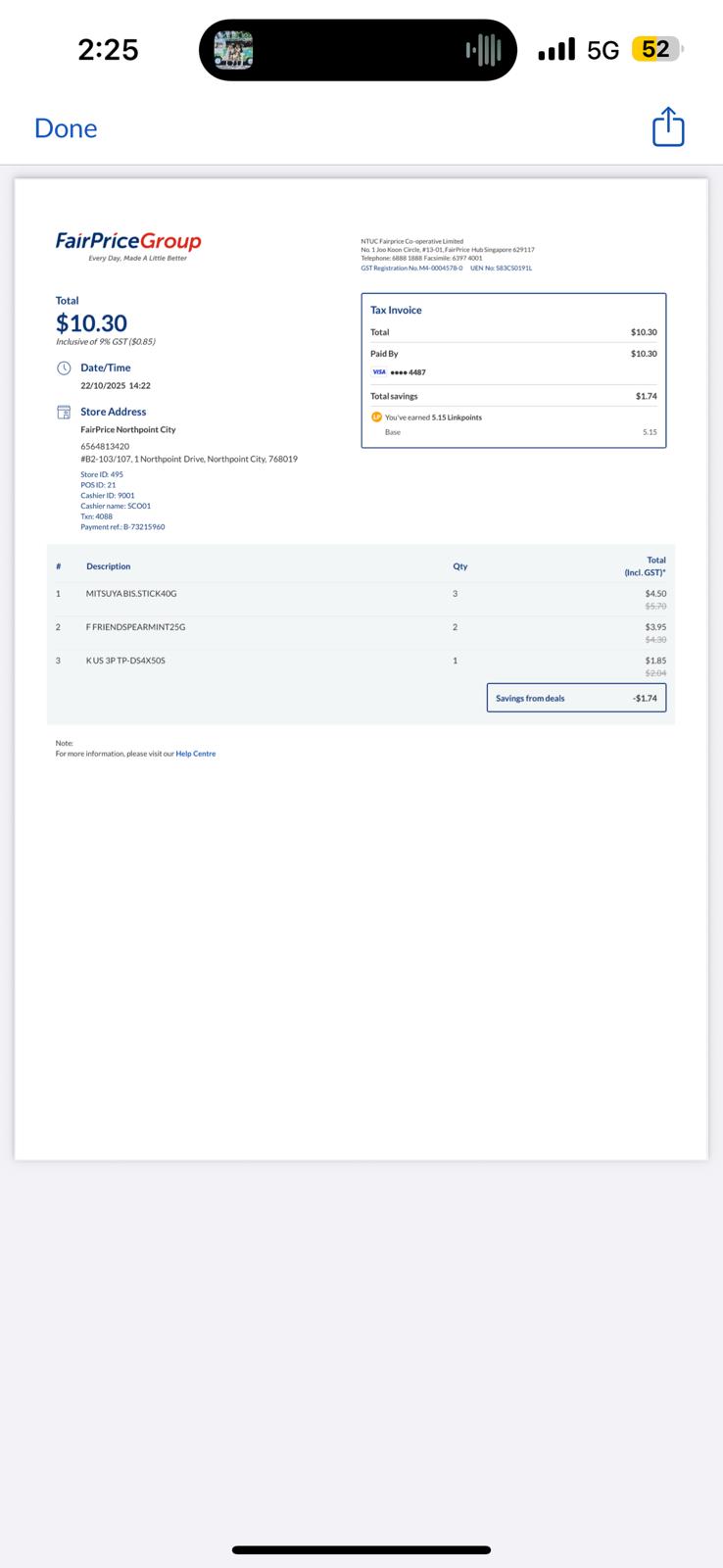
Task: Tap the FairPrice Group logo
Action: (128, 245)
